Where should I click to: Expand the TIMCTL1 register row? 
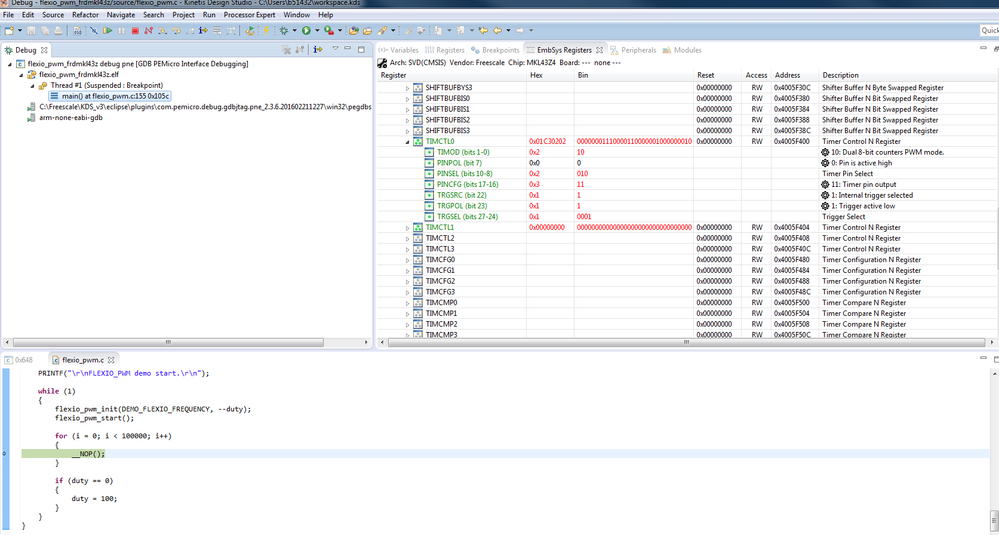pos(408,227)
